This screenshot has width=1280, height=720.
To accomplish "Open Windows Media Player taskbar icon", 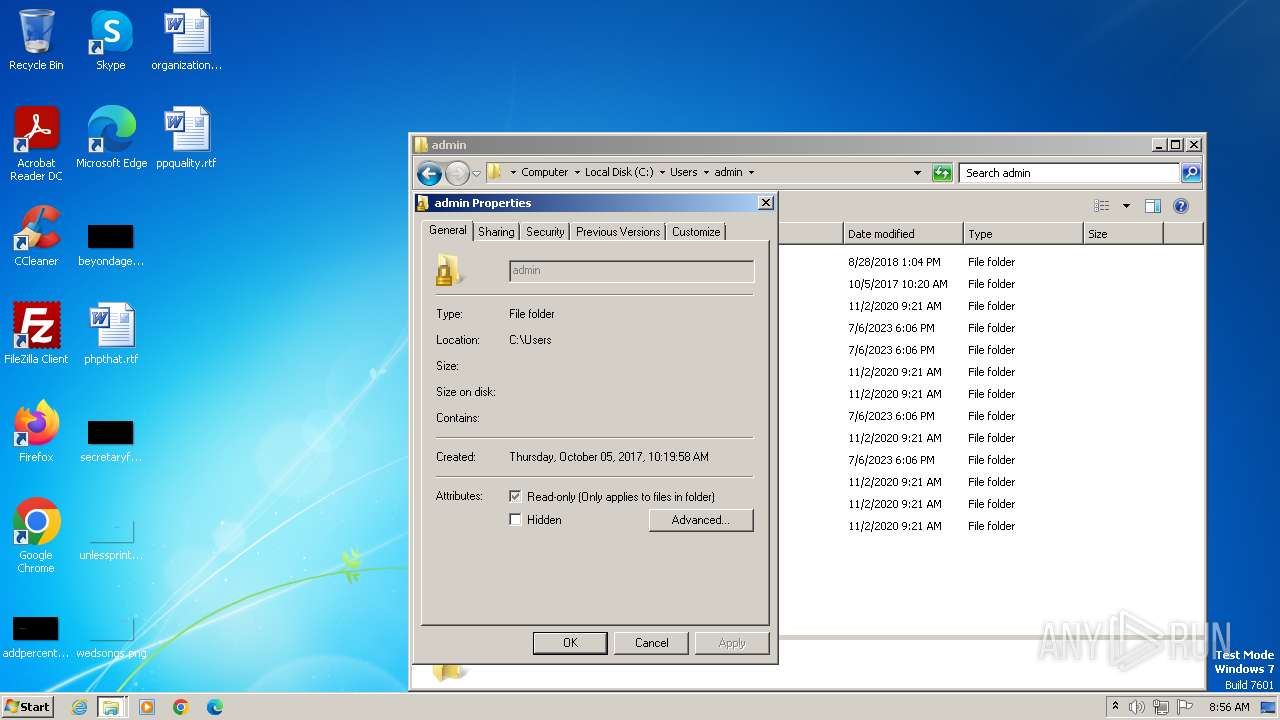I will point(147,707).
